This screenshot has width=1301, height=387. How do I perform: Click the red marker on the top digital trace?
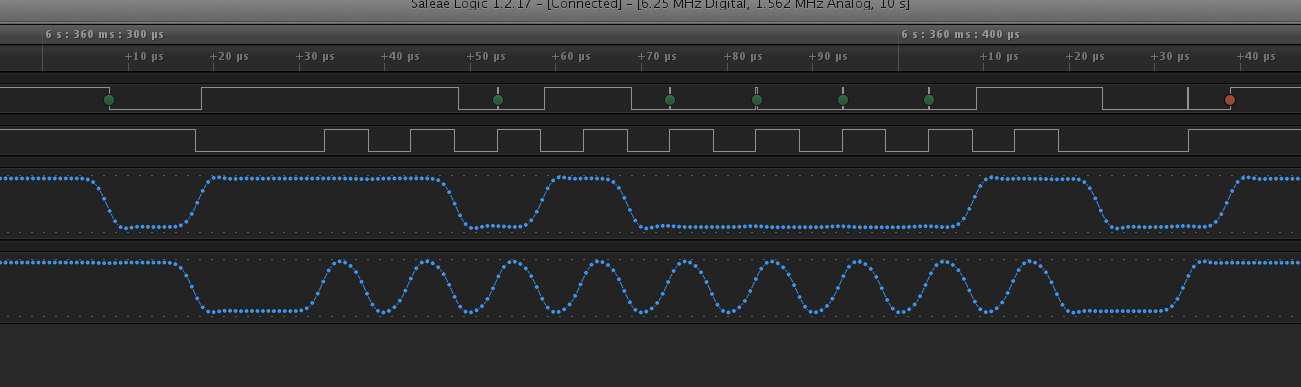pos(1230,100)
